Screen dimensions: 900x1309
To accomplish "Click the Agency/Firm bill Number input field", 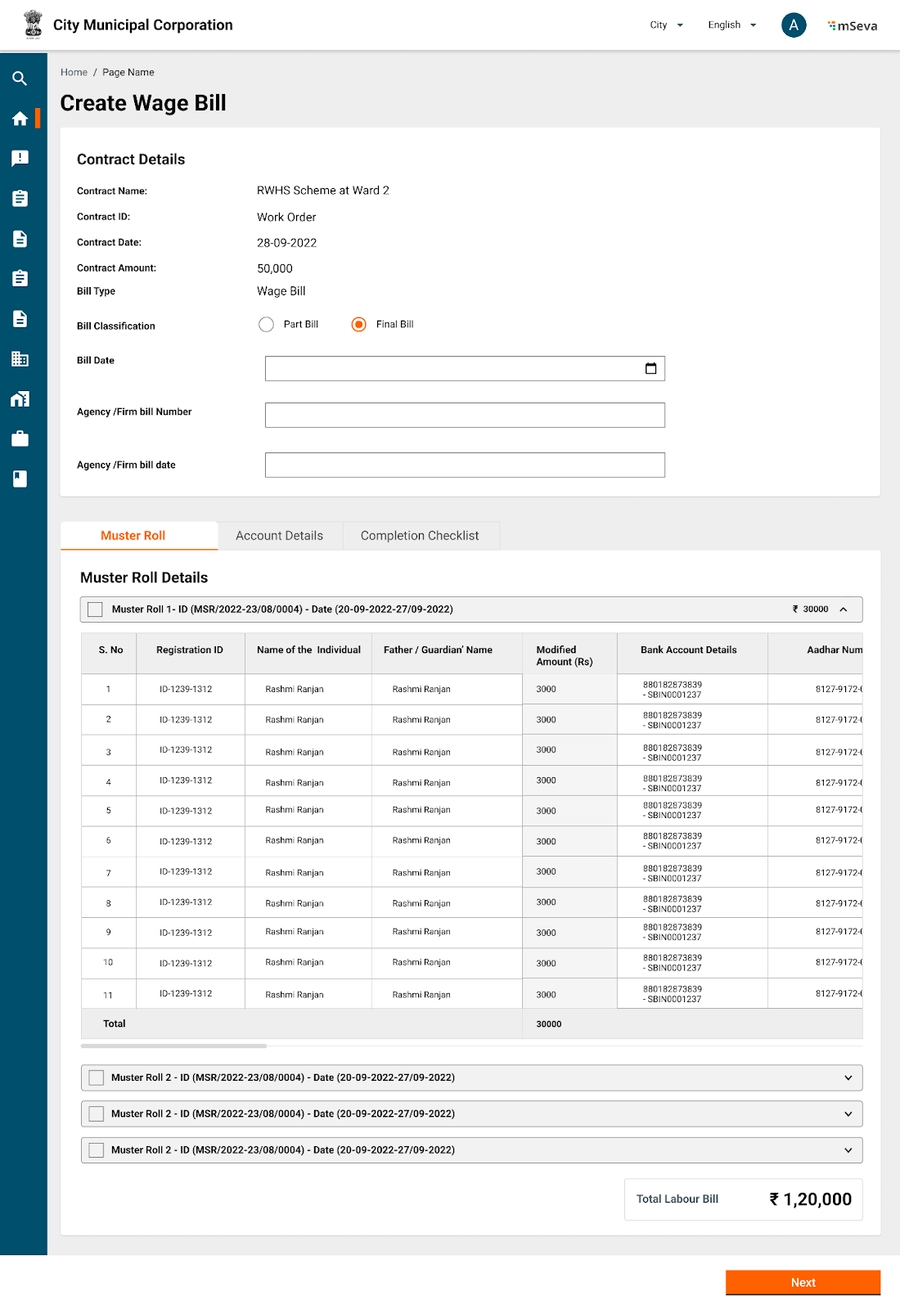I will pyautogui.click(x=464, y=415).
